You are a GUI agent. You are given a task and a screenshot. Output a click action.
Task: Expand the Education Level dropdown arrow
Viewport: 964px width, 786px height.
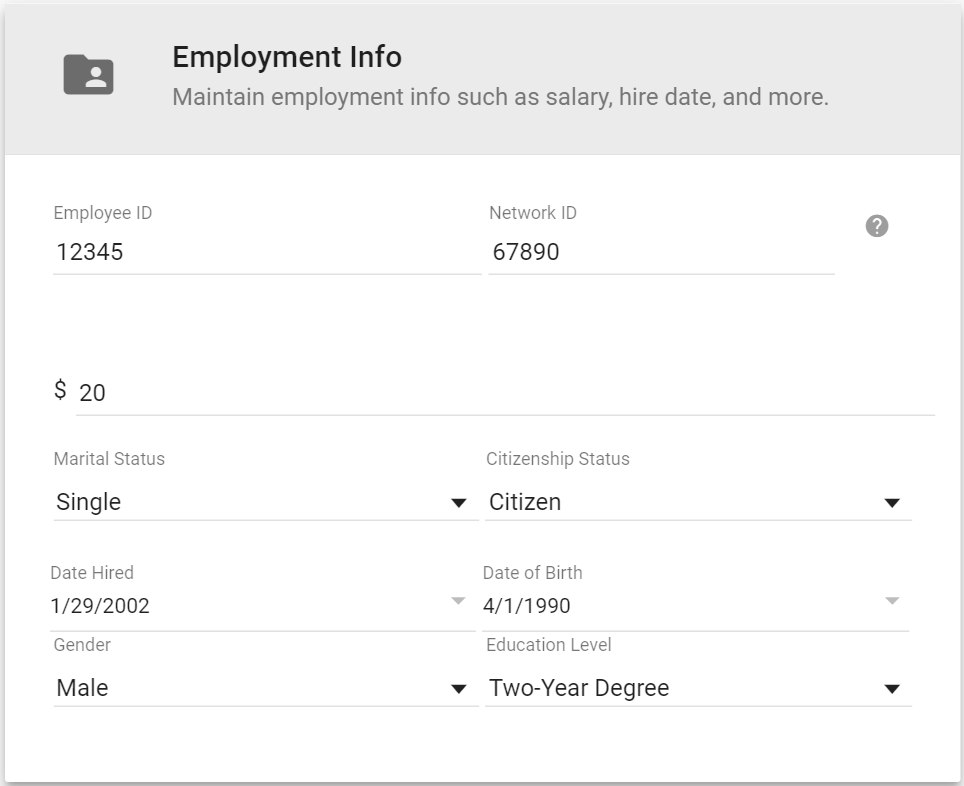[x=892, y=689]
